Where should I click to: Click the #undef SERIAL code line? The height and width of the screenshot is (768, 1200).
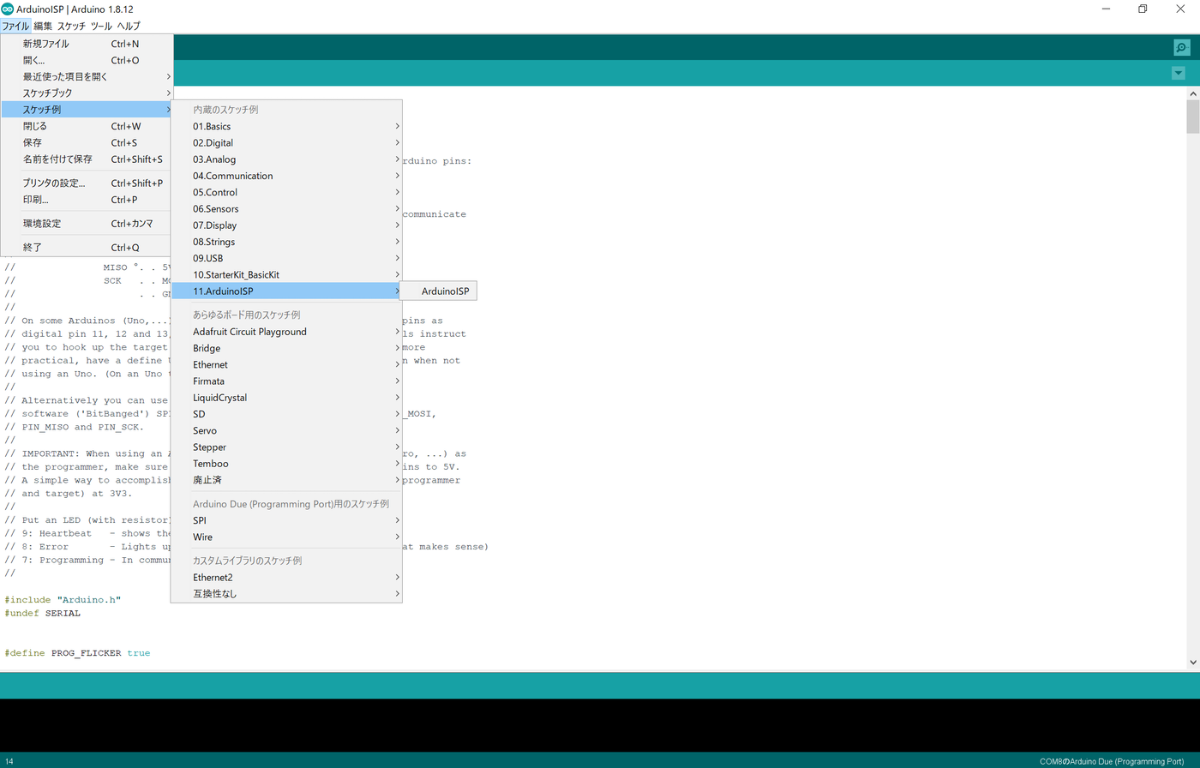pos(42,613)
